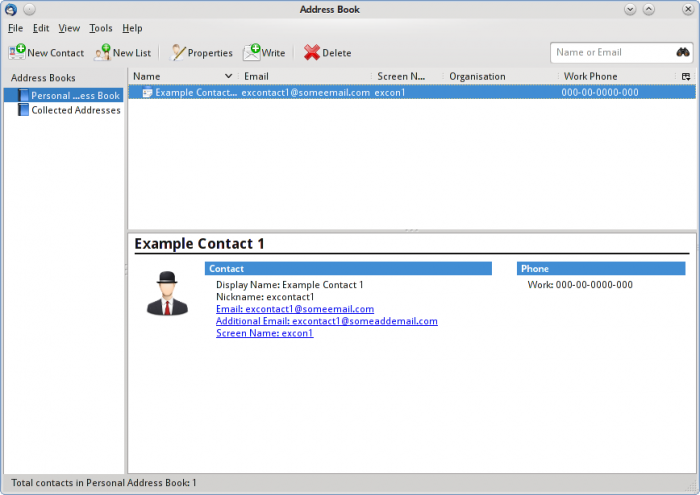Click the contact card icon in list row
Image resolution: width=700 pixels, height=495 pixels.
(147, 92)
